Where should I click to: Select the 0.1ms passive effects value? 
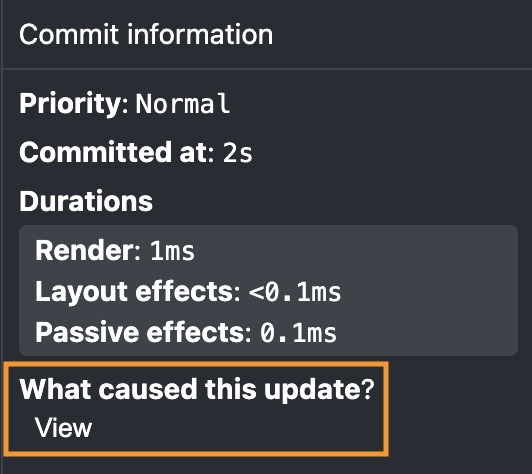299,333
